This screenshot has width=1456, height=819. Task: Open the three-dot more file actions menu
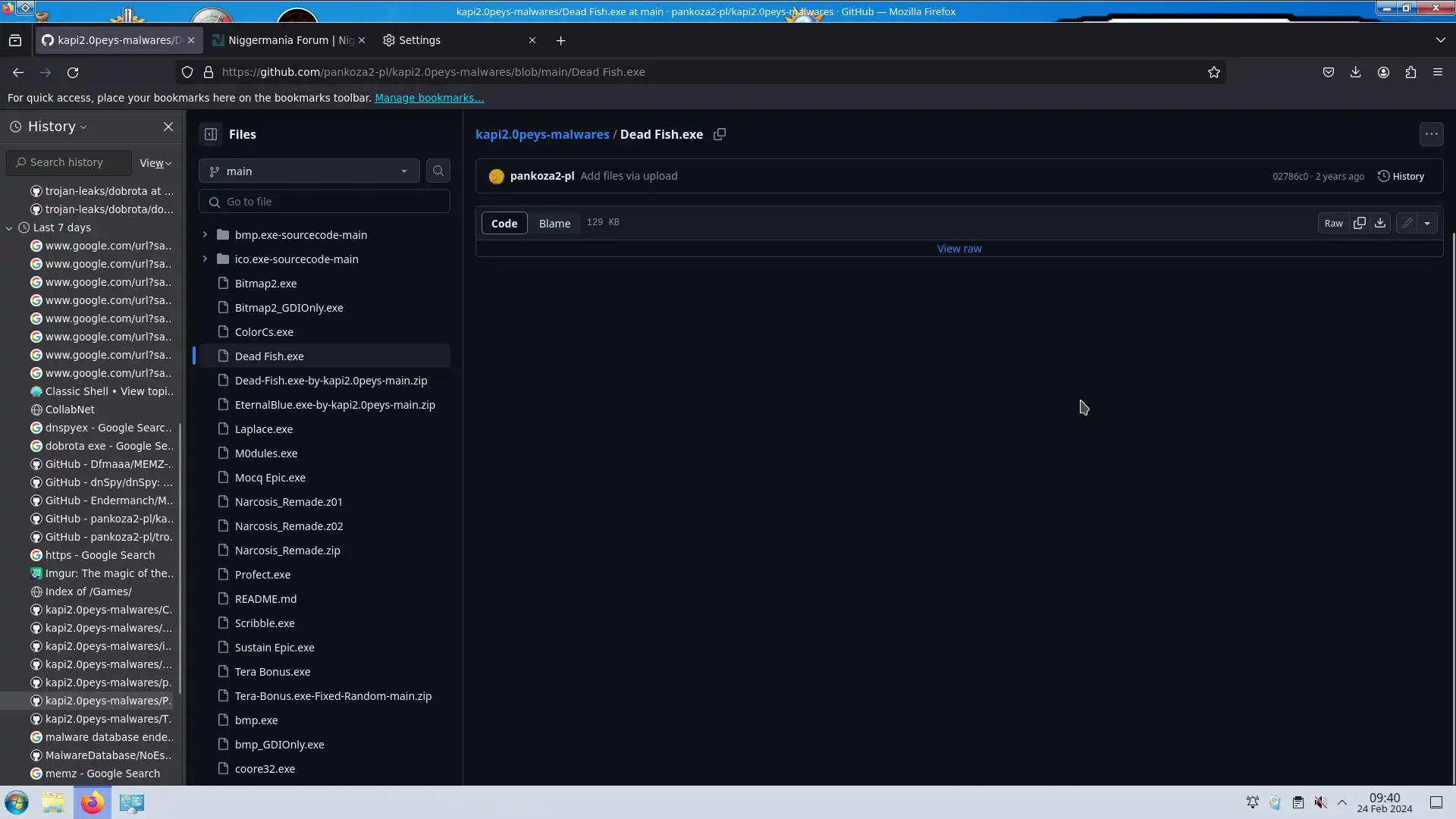tap(1431, 134)
